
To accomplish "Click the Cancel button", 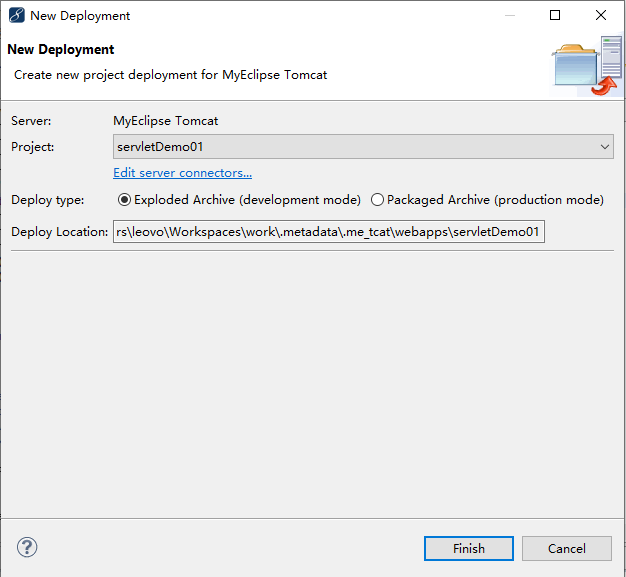I will (x=567, y=548).
